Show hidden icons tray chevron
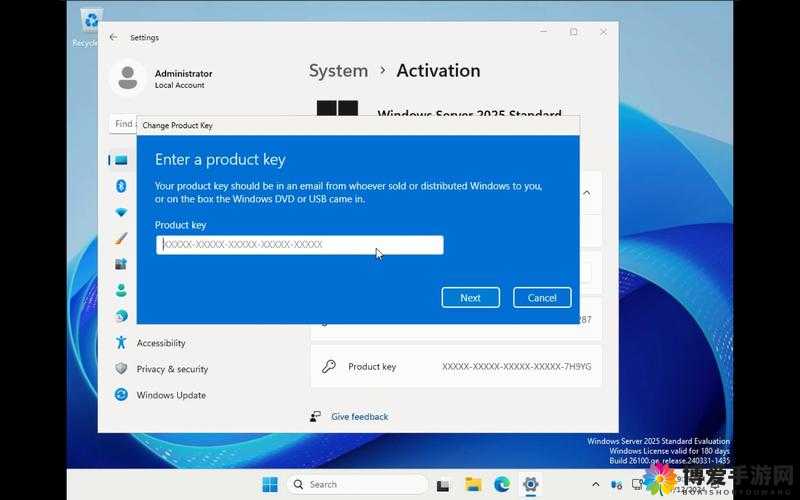Viewport: 800px width, 500px height. 595,484
